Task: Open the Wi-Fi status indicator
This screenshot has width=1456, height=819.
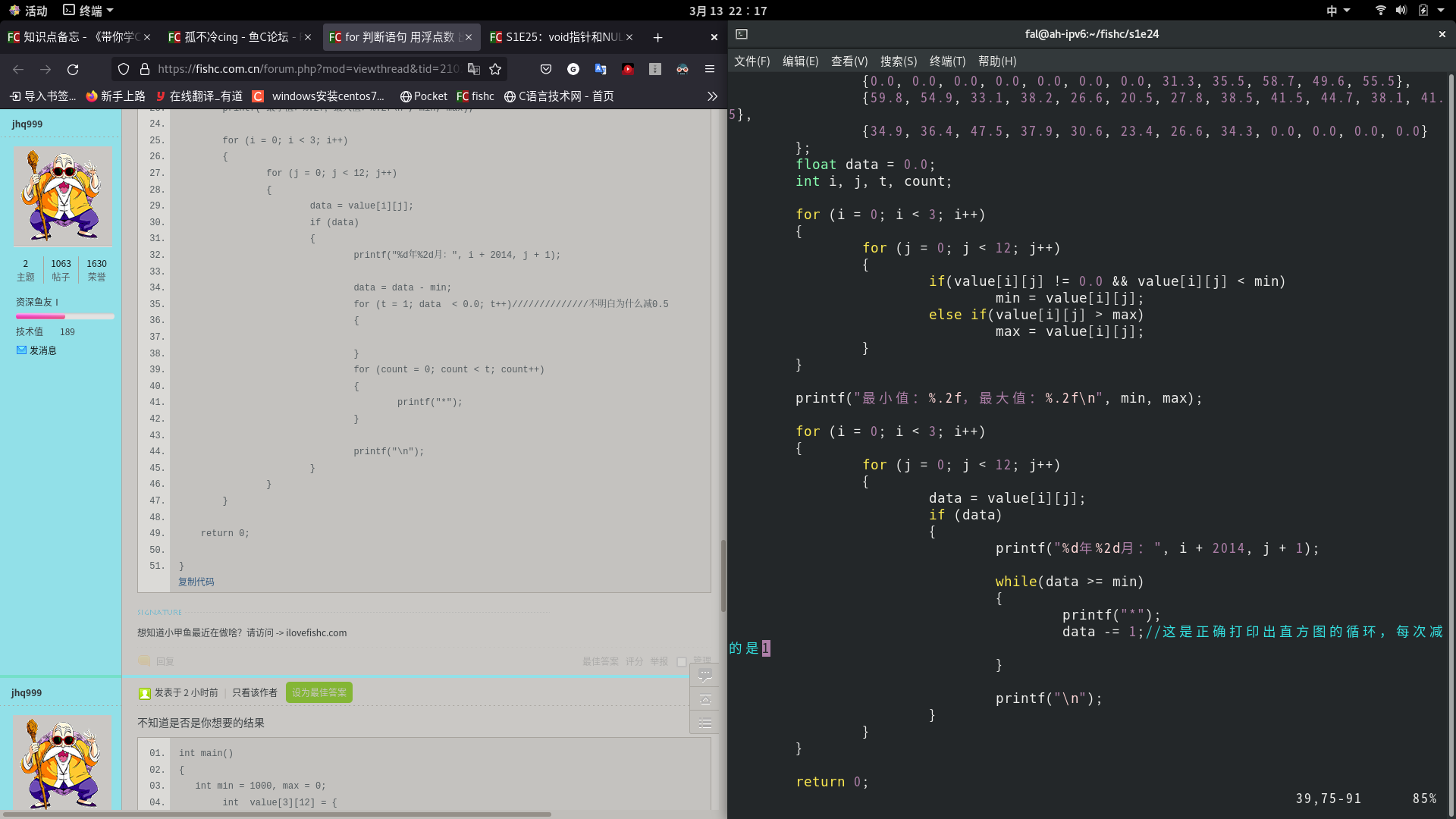Action: [x=1380, y=11]
